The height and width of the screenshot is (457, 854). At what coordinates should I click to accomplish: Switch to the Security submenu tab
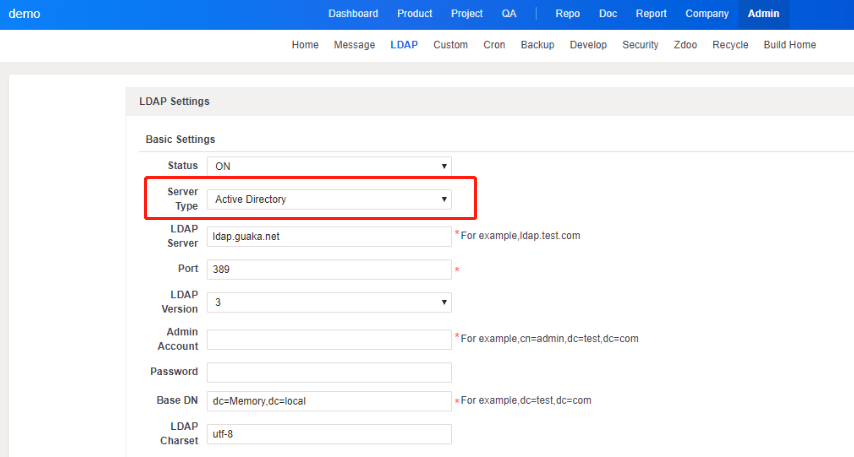pos(640,45)
